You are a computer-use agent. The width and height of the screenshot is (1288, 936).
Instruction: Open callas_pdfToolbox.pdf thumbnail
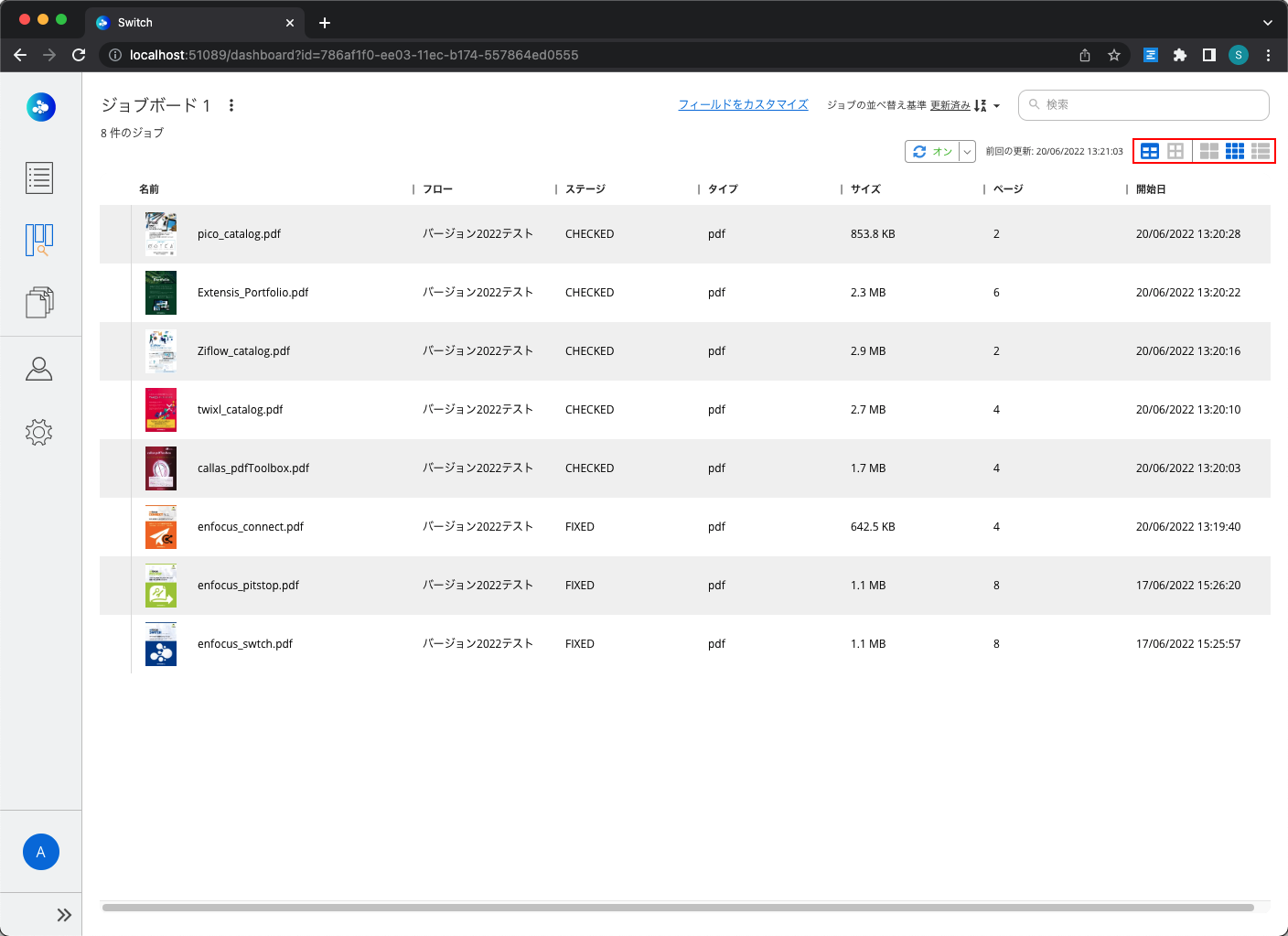pos(161,468)
